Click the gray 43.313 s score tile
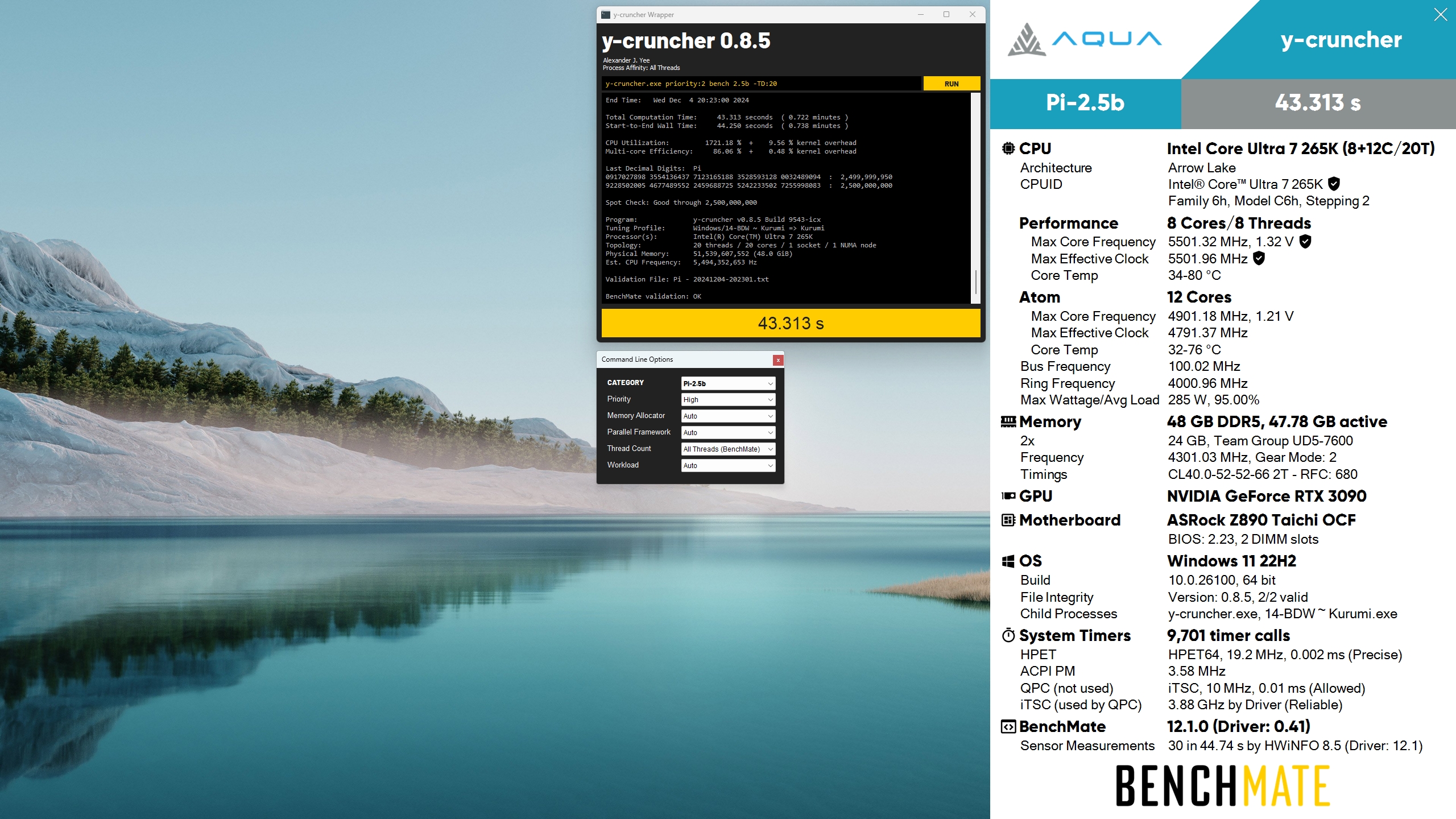 1318,103
